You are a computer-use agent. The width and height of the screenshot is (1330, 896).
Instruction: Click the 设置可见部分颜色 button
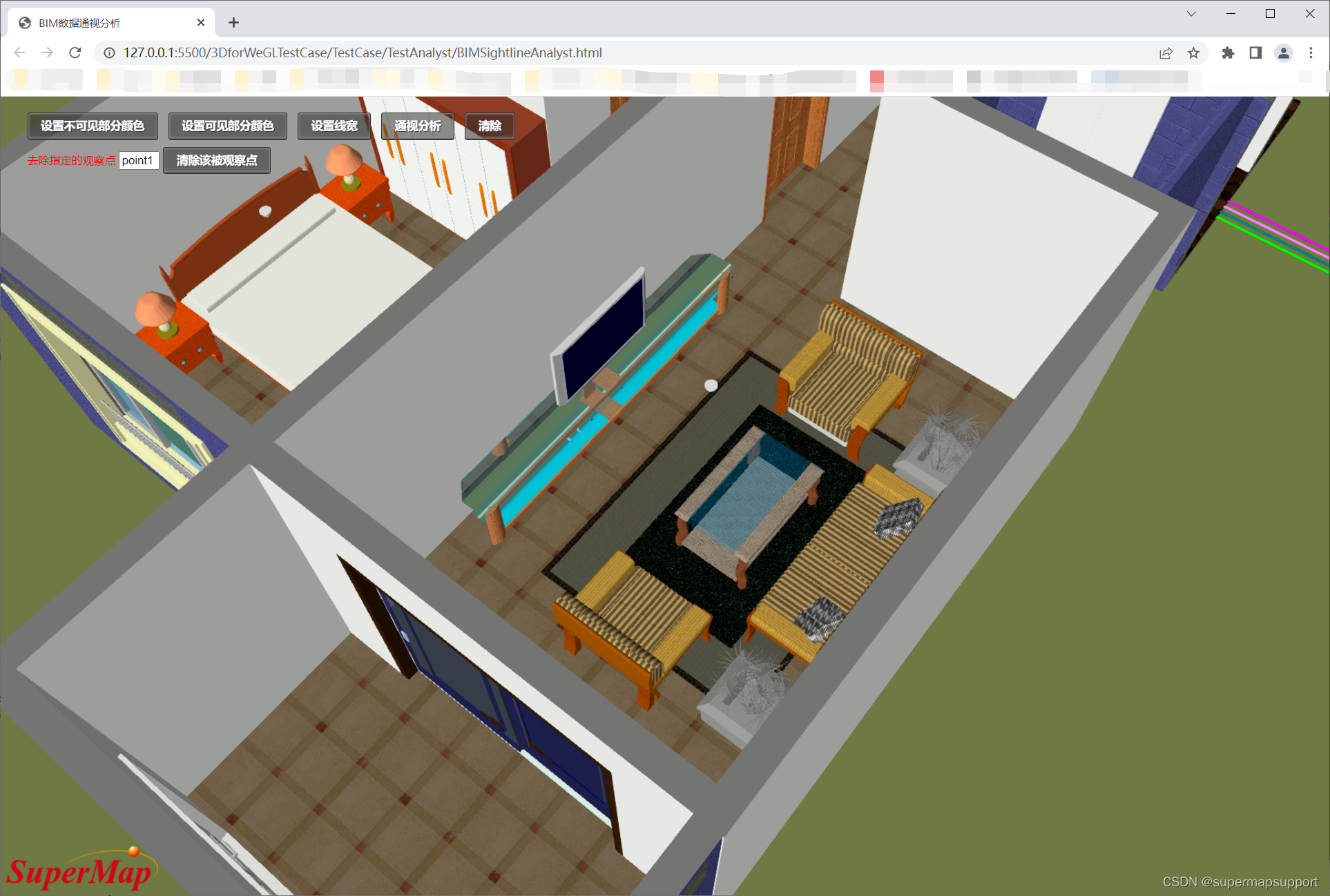point(227,126)
